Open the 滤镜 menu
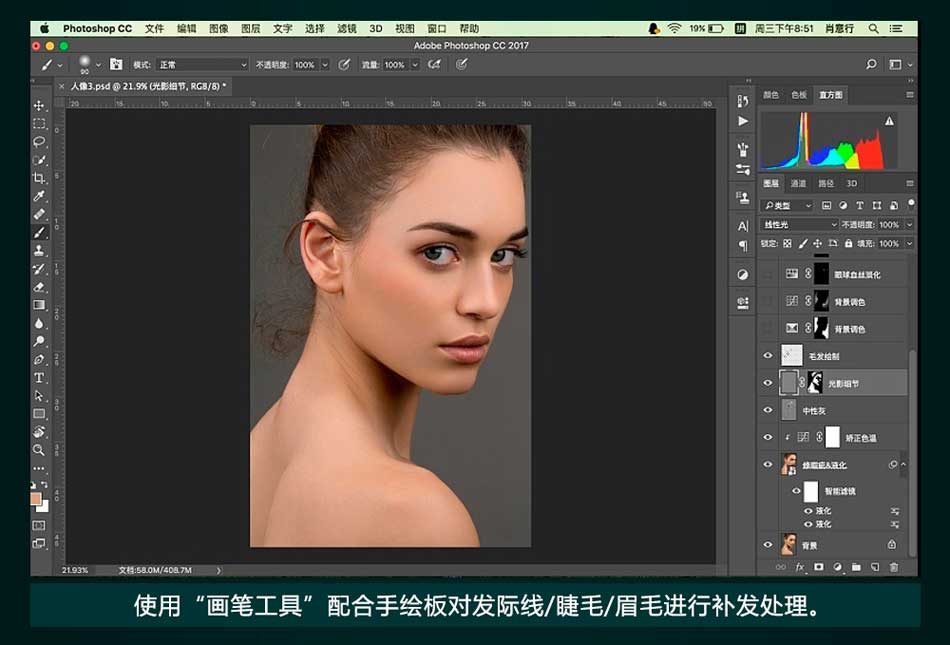The width and height of the screenshot is (950, 645). [346, 29]
